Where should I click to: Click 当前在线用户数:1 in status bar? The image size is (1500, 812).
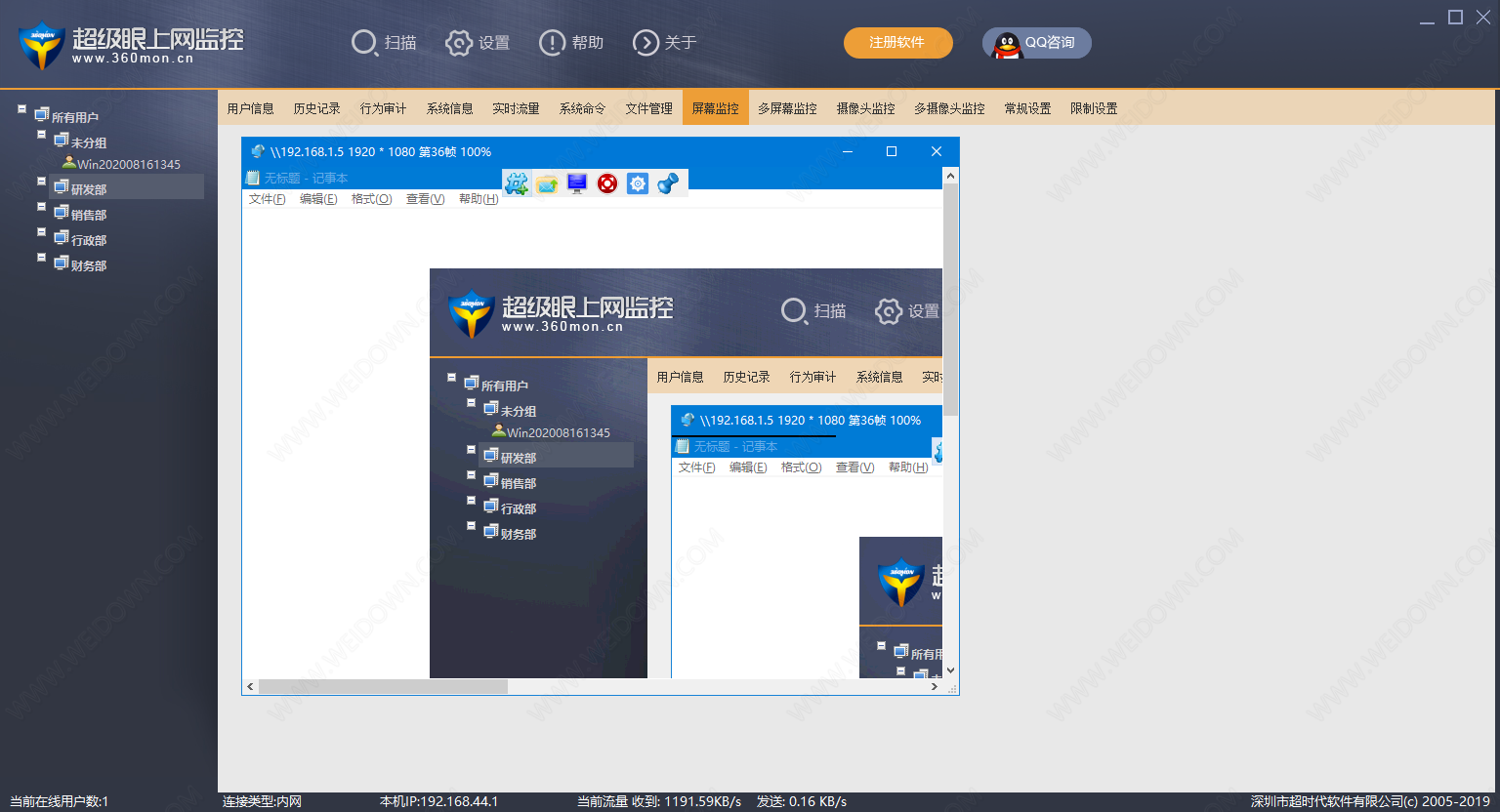[60, 801]
